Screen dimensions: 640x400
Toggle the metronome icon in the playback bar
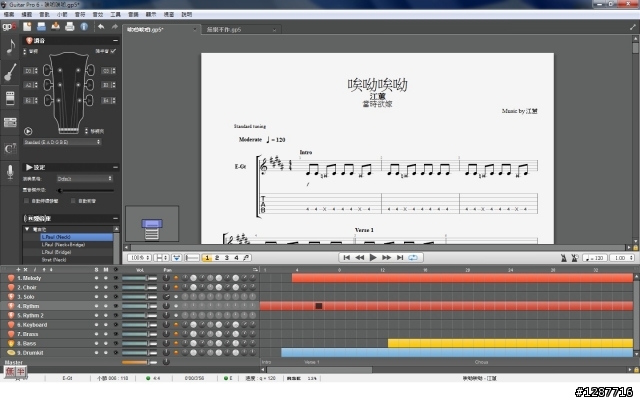[x=564, y=258]
